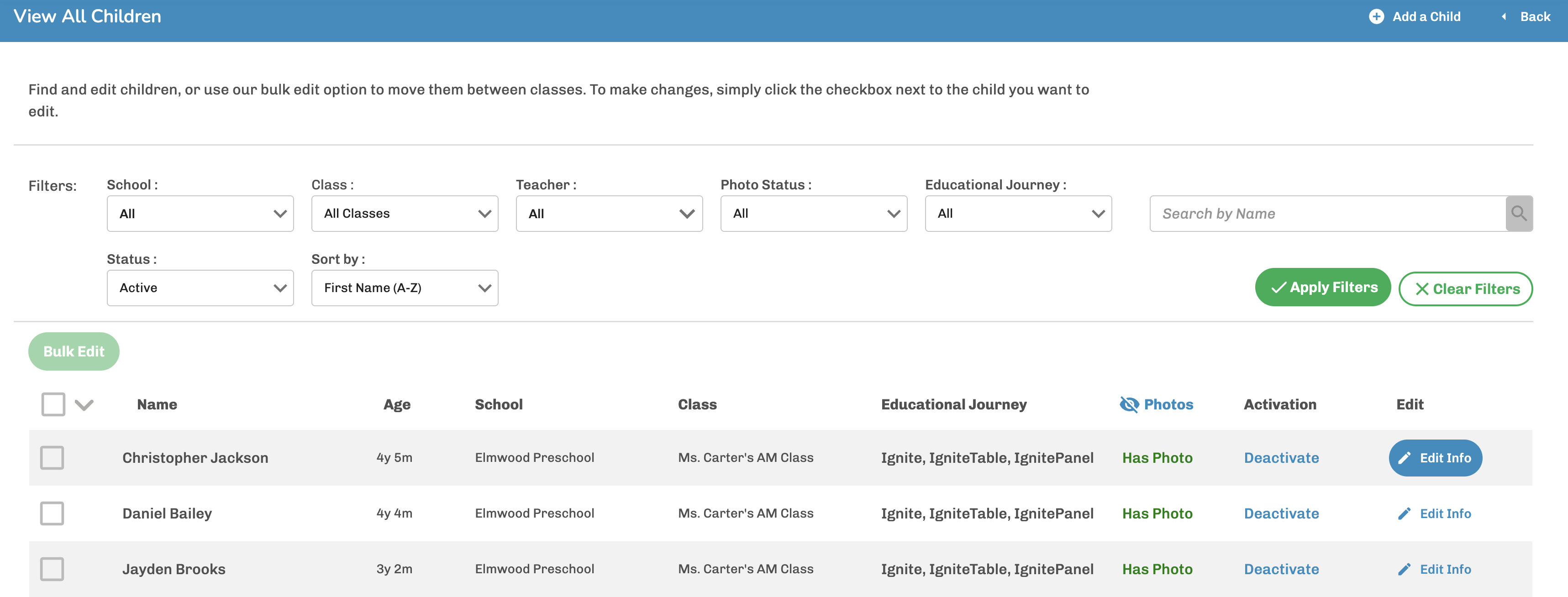Screen dimensions: 1568x597
Task: Click the plus icon beside Add a Child
Action: tap(1376, 16)
